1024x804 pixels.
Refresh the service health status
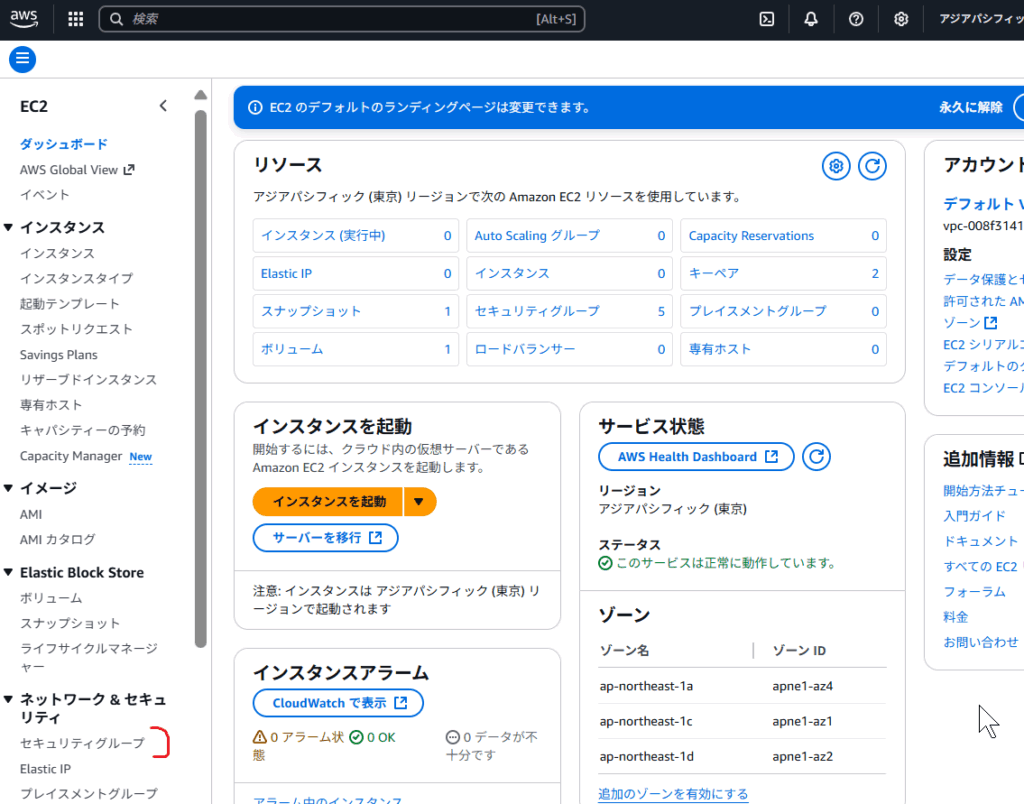point(817,457)
